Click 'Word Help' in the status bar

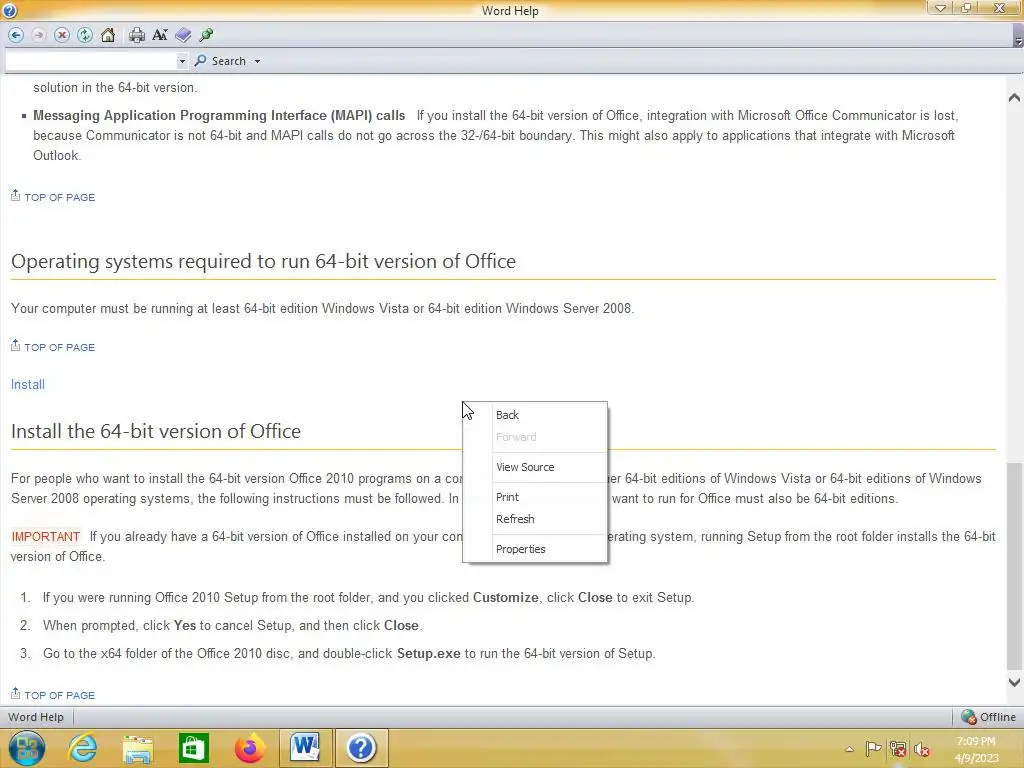point(36,717)
